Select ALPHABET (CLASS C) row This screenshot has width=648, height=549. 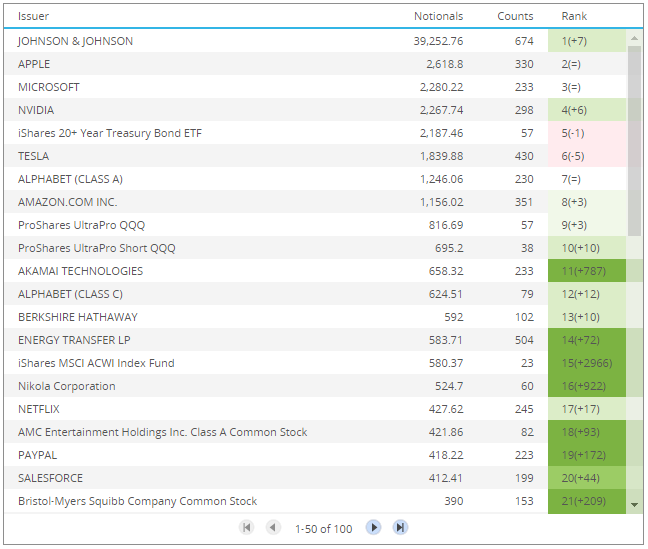tap(315, 294)
